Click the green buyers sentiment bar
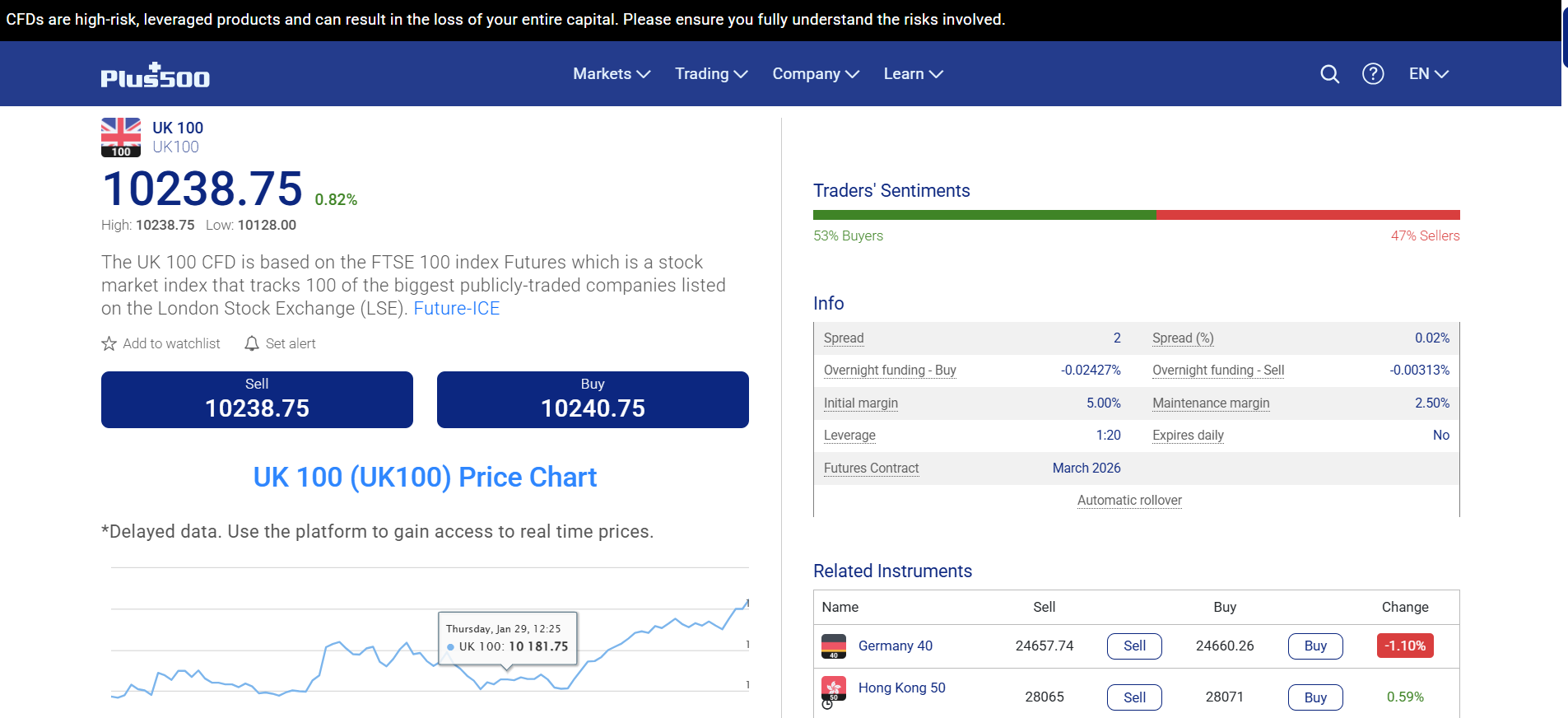The image size is (1568, 718). [984, 215]
